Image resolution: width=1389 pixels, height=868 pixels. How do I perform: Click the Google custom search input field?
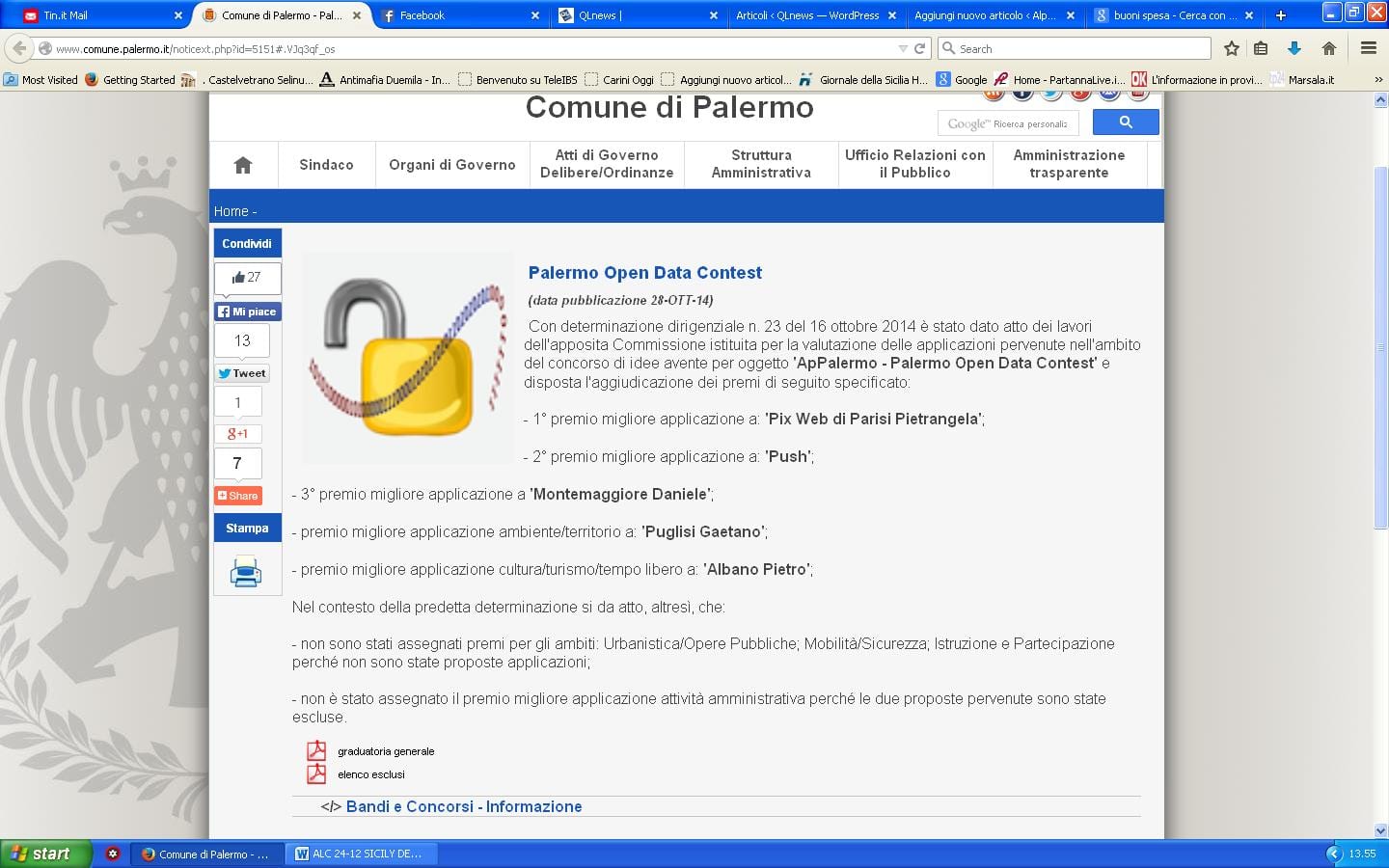(x=1009, y=122)
